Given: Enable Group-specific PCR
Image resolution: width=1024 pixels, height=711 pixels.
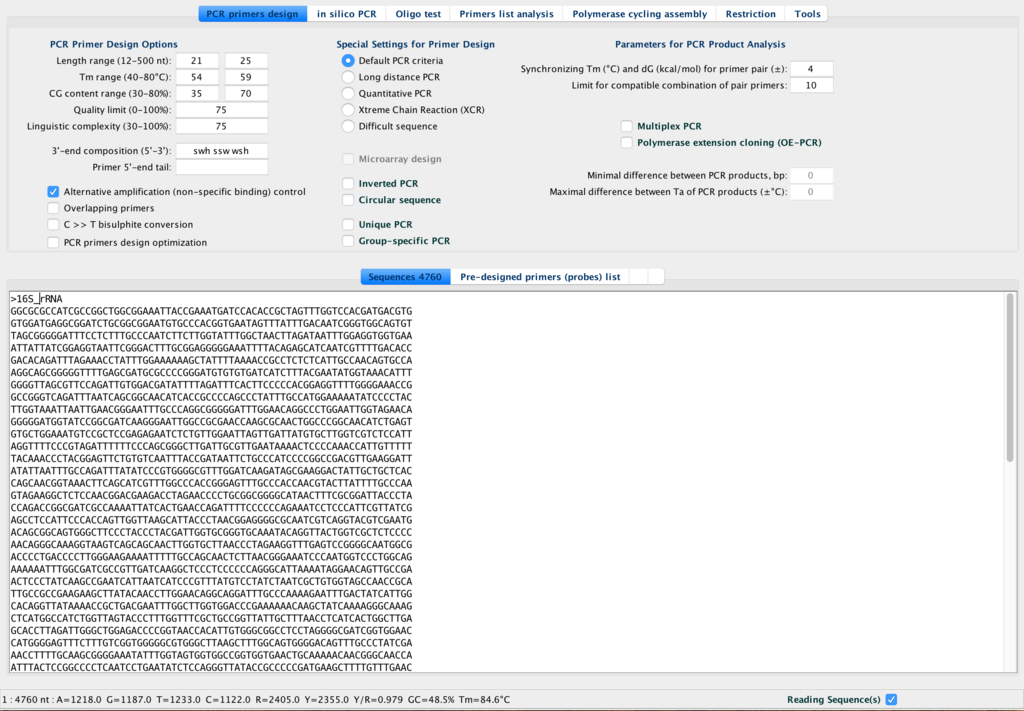Looking at the screenshot, I should click(348, 241).
